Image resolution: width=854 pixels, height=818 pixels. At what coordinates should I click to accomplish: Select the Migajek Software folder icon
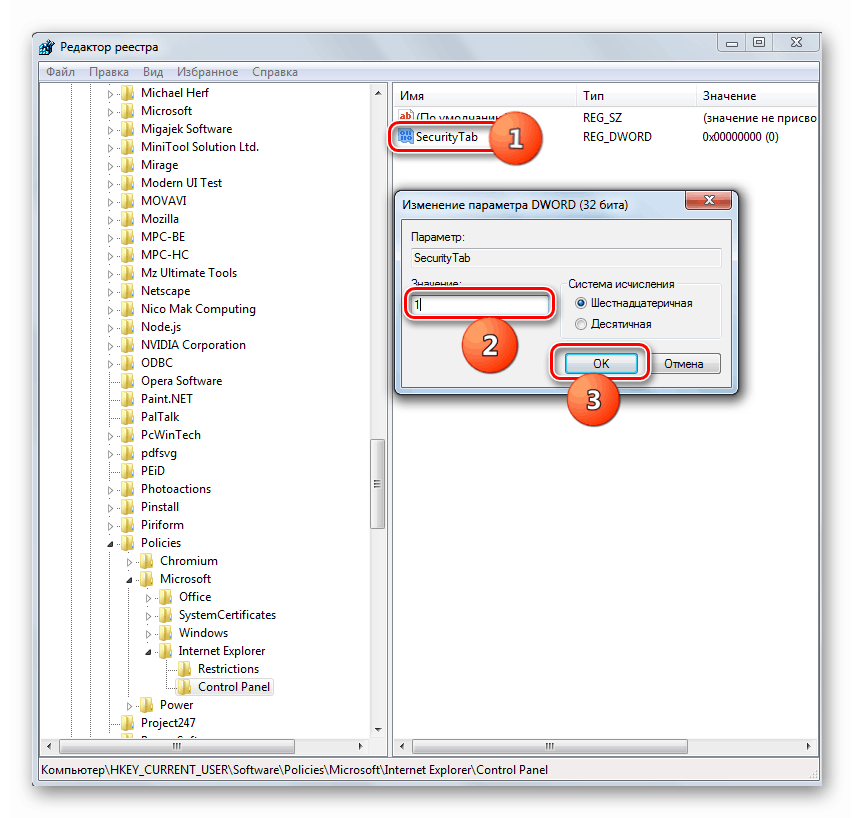127,129
